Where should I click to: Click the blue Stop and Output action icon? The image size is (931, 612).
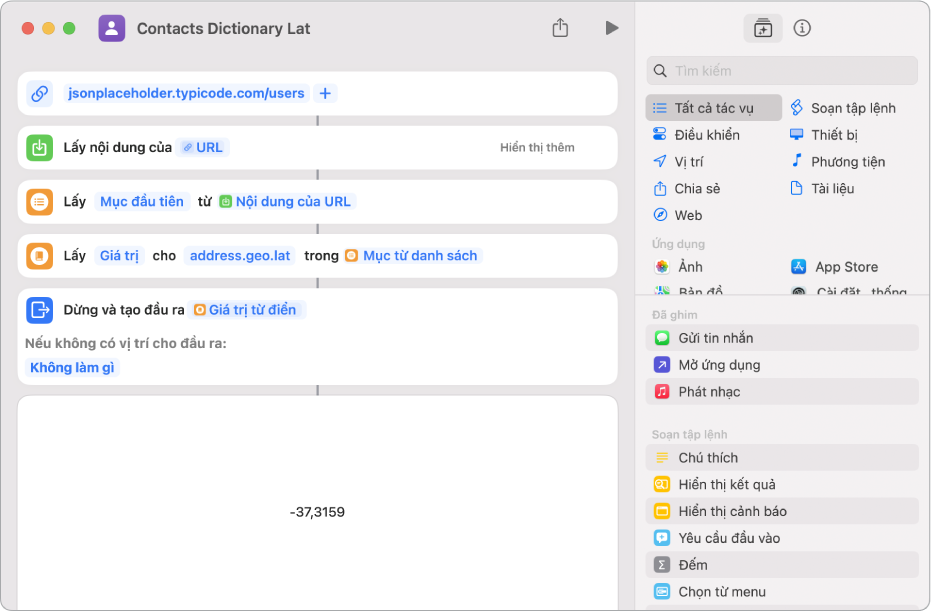40,310
